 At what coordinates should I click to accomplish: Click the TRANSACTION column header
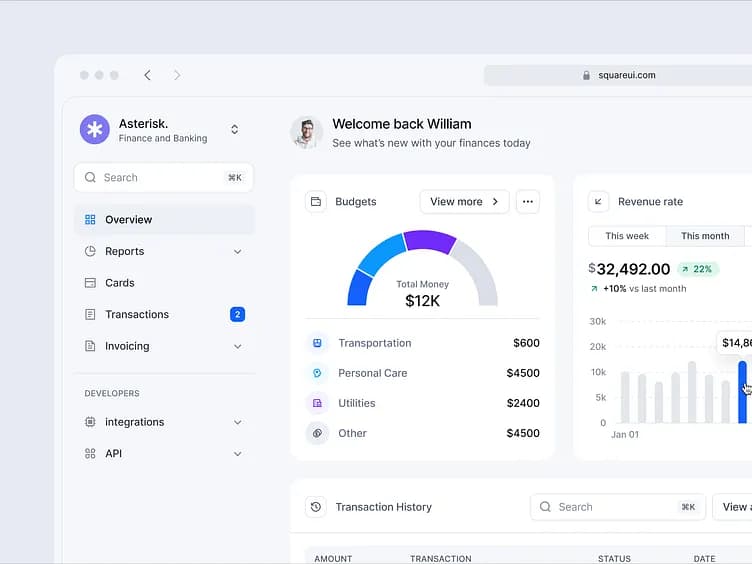pyautogui.click(x=441, y=559)
